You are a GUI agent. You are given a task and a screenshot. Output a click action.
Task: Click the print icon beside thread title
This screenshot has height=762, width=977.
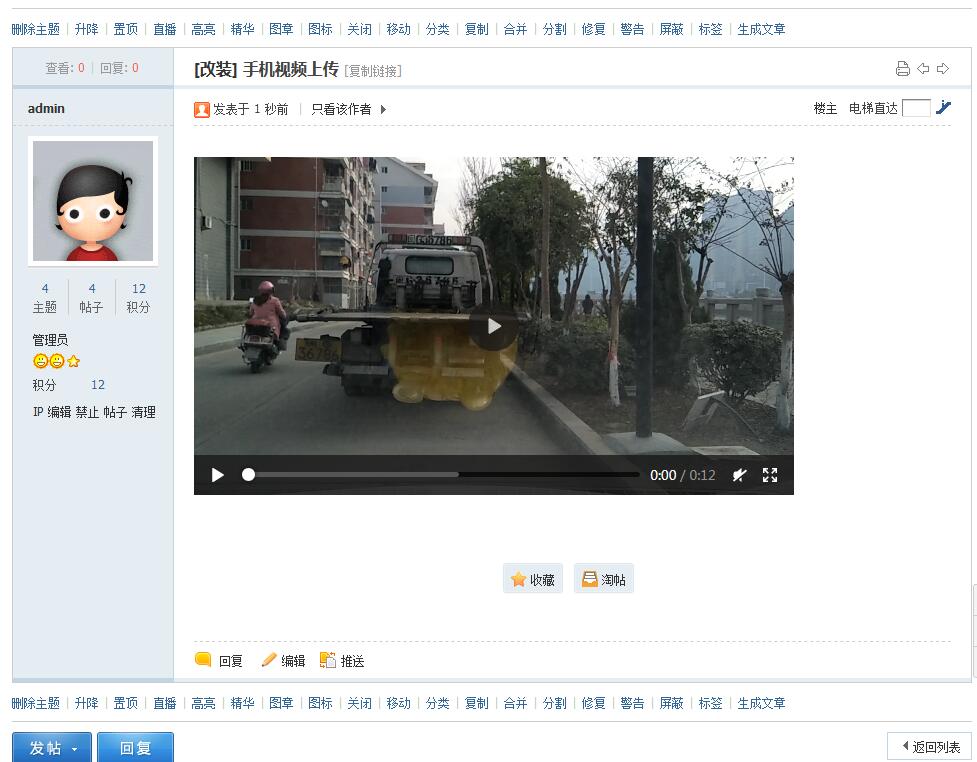pyautogui.click(x=902, y=69)
